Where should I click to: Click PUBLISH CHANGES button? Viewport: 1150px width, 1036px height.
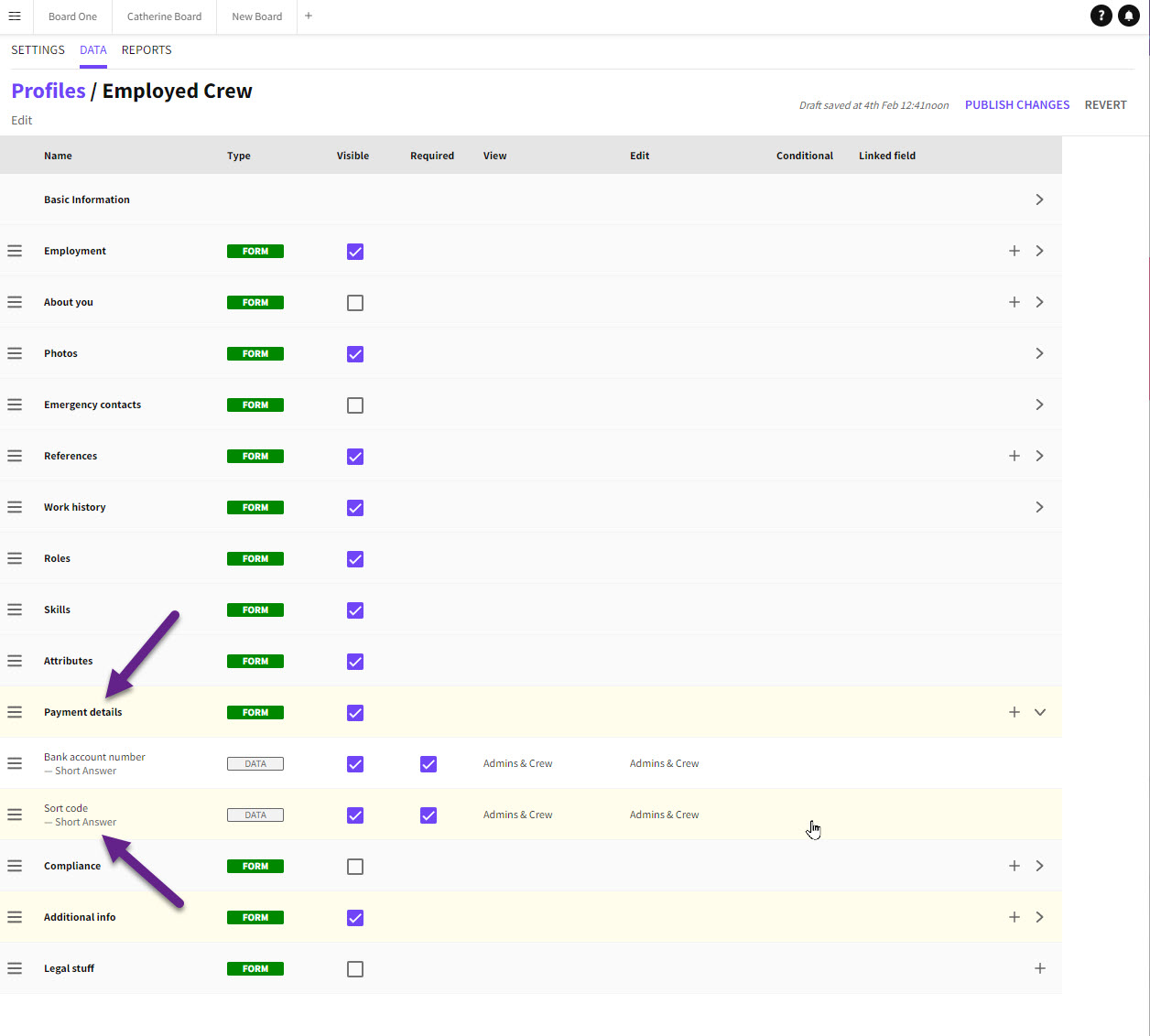1017,105
